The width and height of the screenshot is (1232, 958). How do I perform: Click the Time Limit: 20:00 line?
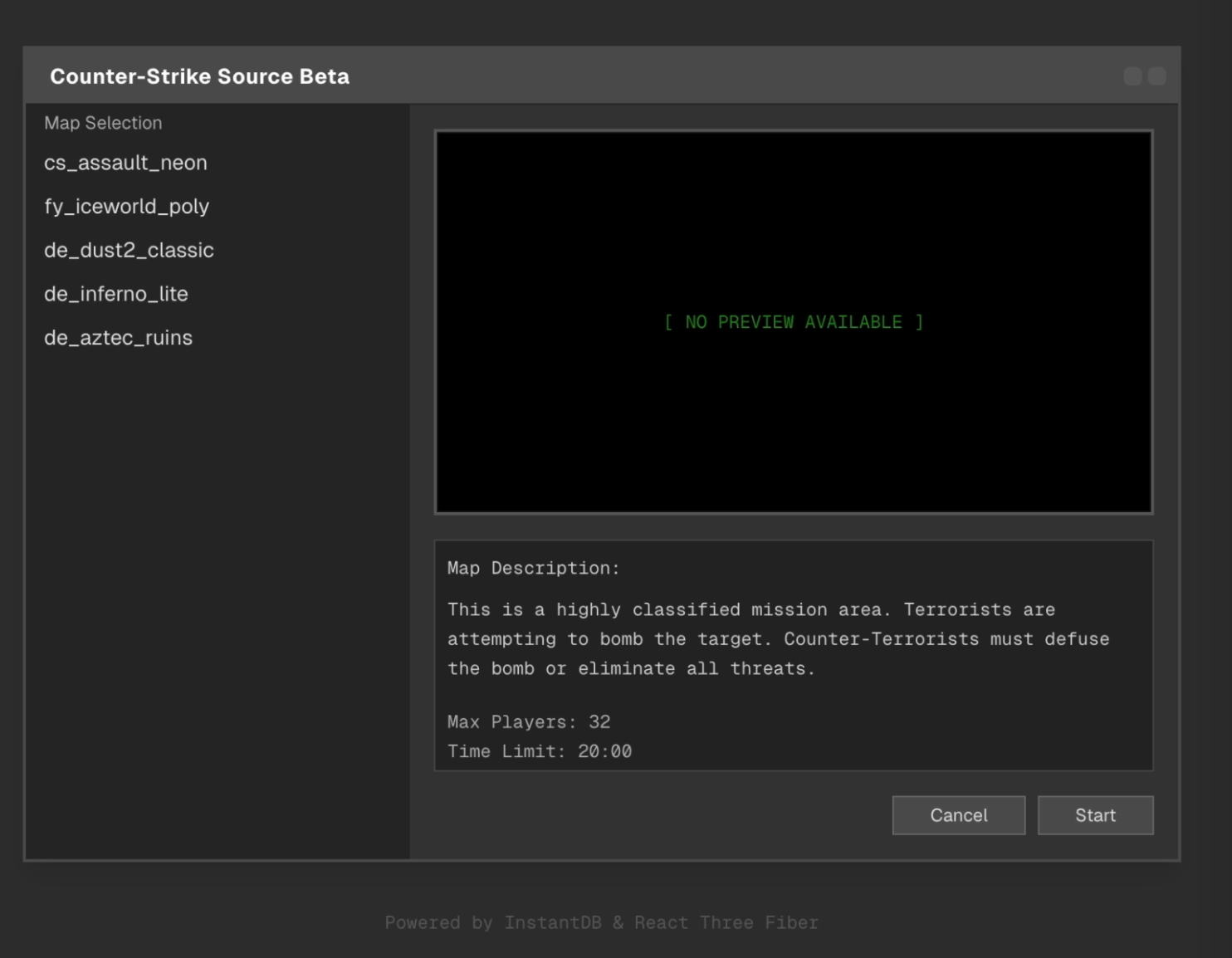540,751
